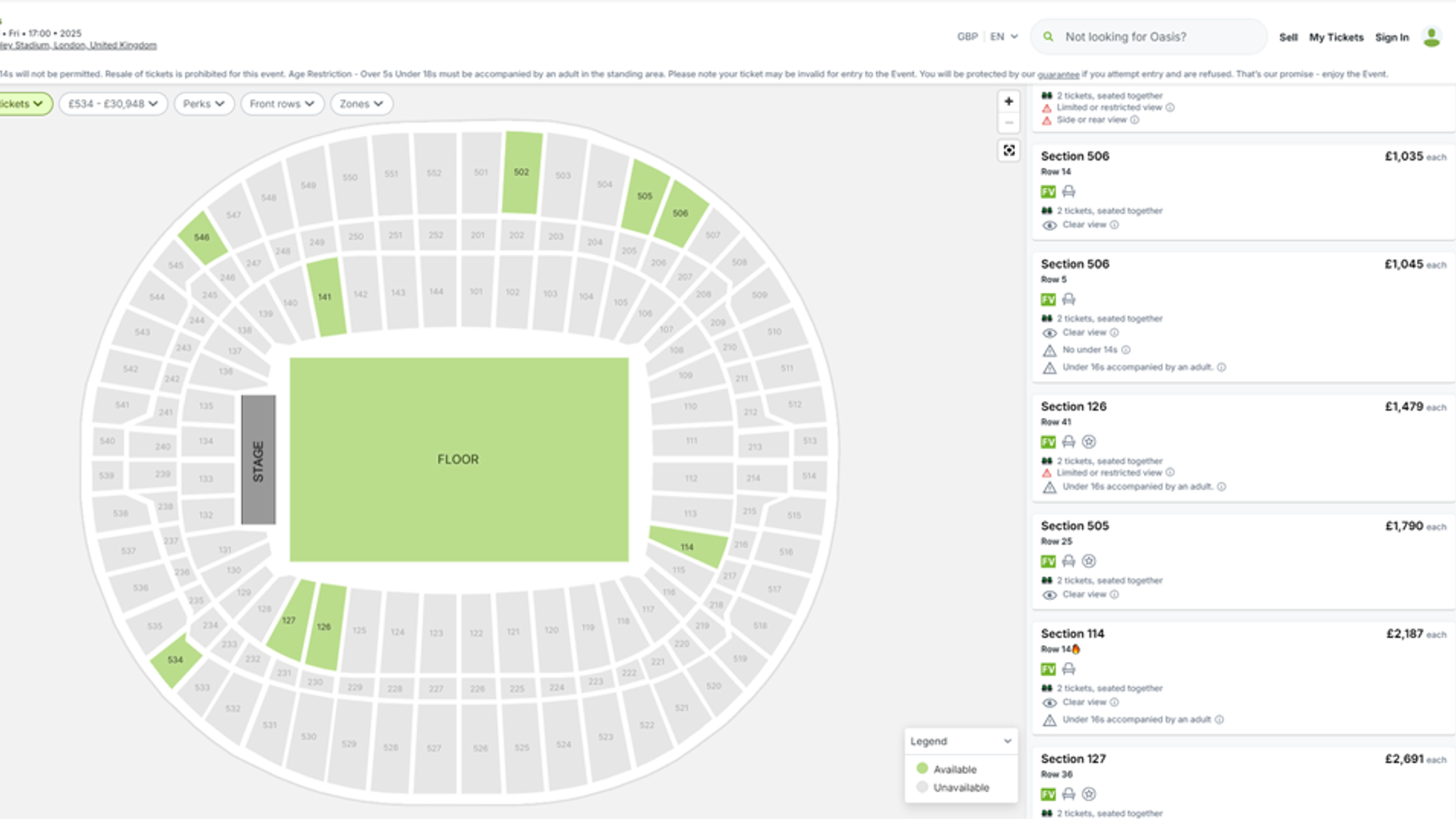
Task: Expand the Perks filter dropdown
Action: 204,104
